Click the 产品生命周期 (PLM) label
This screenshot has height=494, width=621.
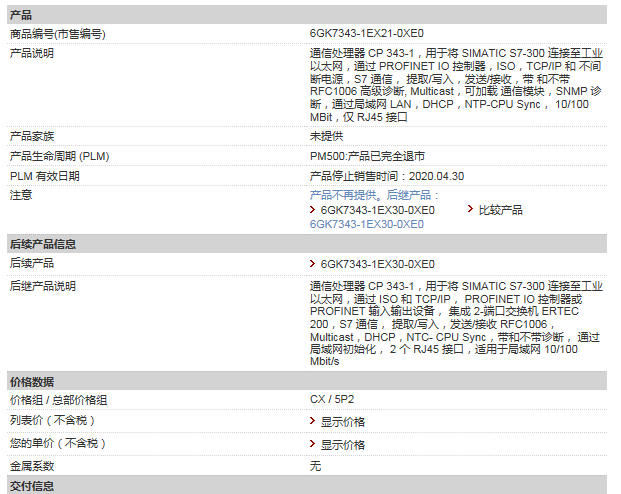(59, 156)
